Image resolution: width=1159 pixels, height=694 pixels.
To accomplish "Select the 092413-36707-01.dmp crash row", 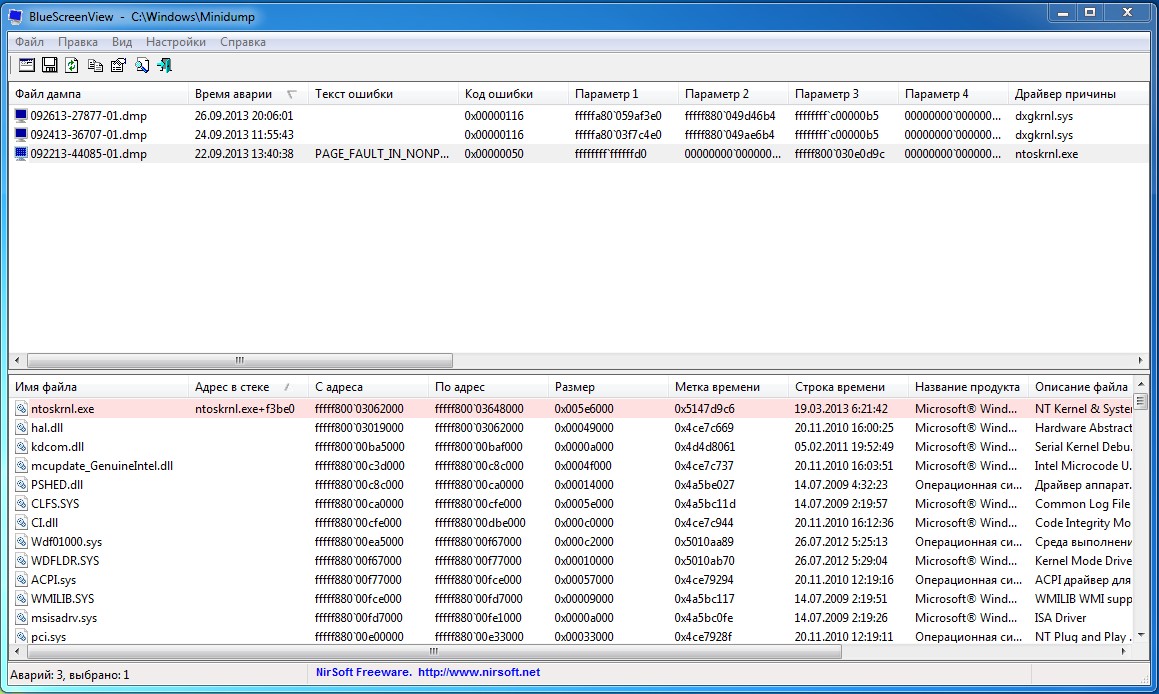I will point(579,135).
